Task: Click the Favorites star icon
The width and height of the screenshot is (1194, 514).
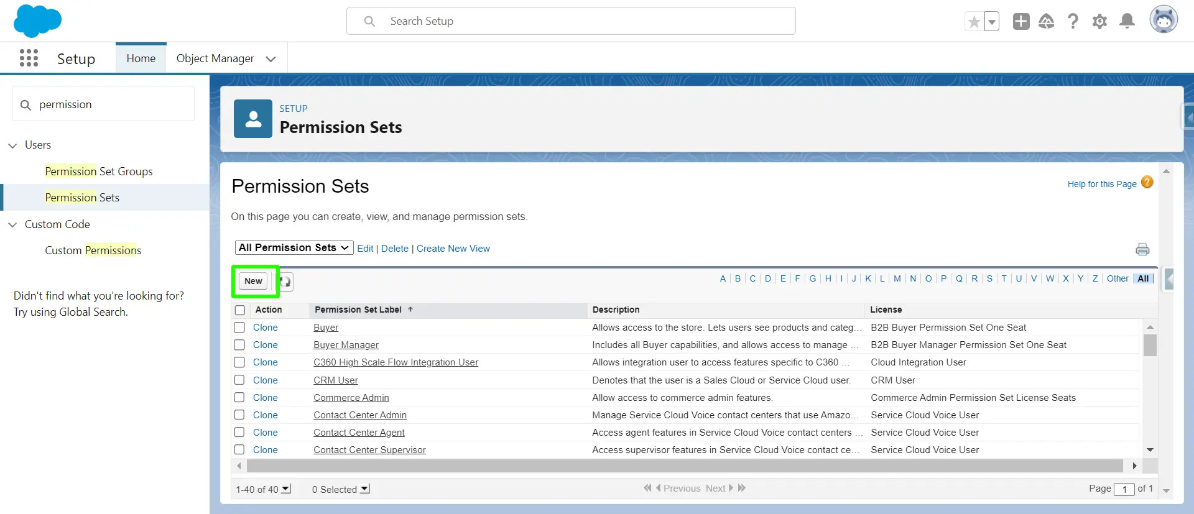Action: pos(974,21)
